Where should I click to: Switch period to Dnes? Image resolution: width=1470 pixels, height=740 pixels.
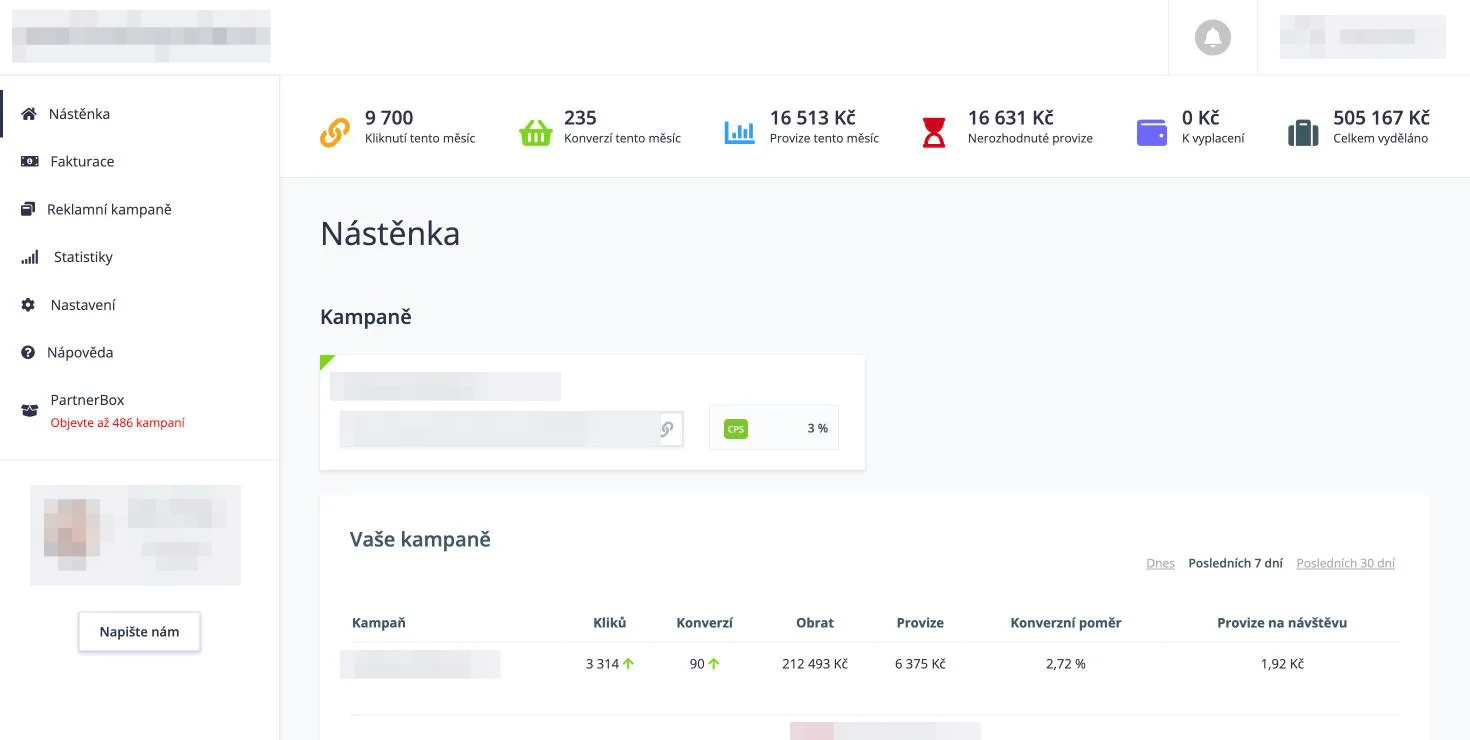[x=1160, y=563]
